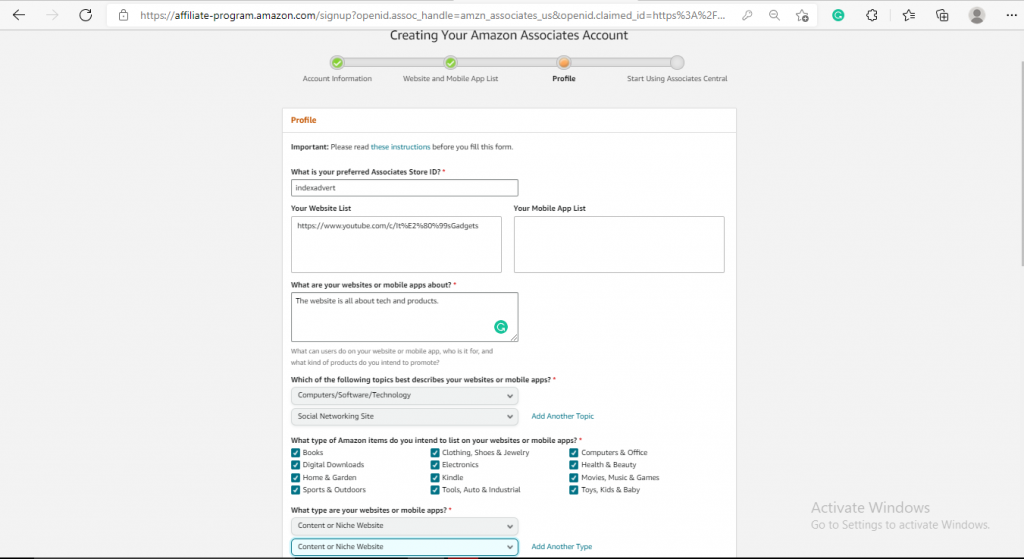This screenshot has width=1024, height=559.
Task: Click the Profile step circle
Action: tap(564, 63)
